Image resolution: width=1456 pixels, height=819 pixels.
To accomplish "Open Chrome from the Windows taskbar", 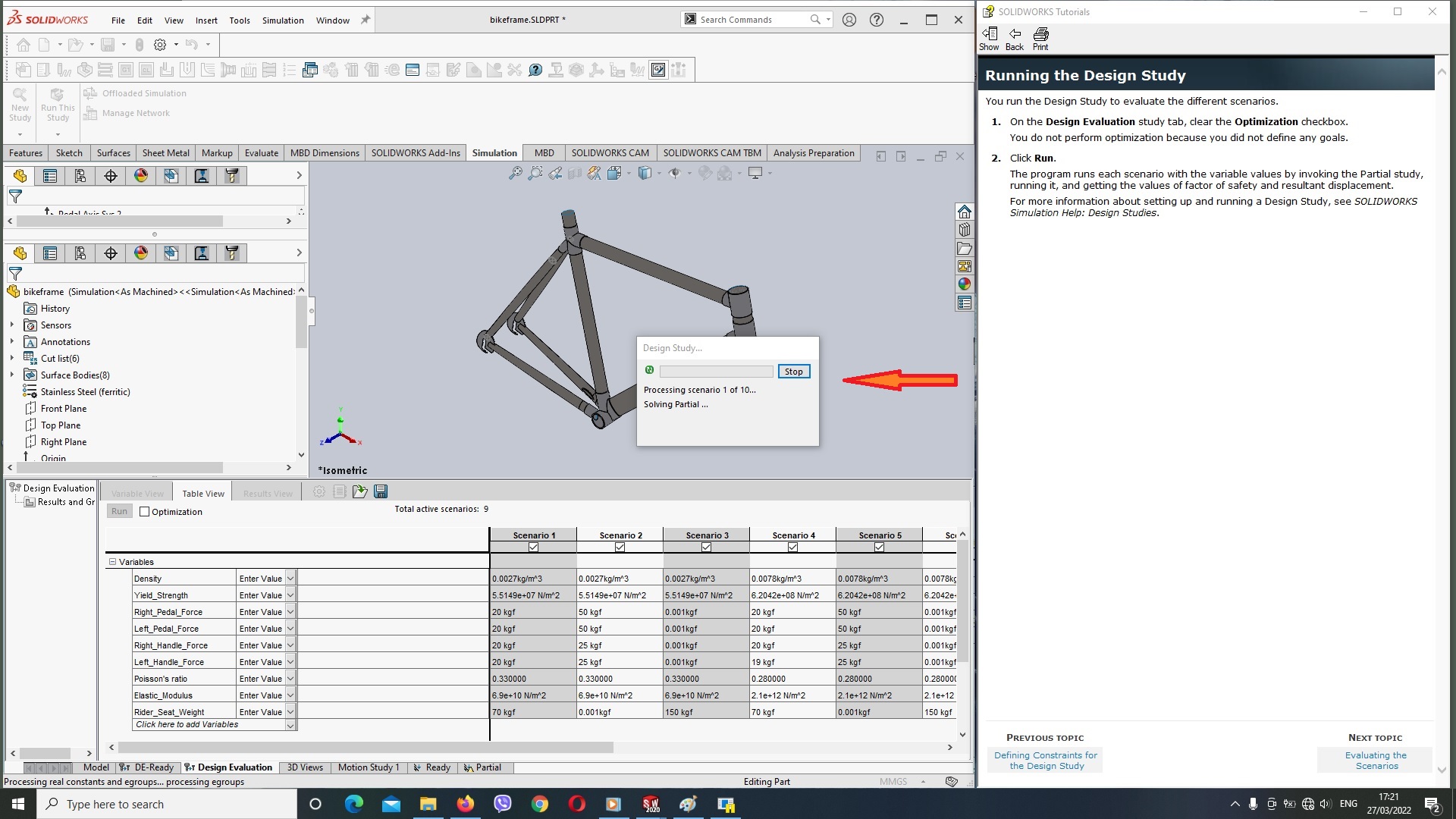I will point(539,805).
